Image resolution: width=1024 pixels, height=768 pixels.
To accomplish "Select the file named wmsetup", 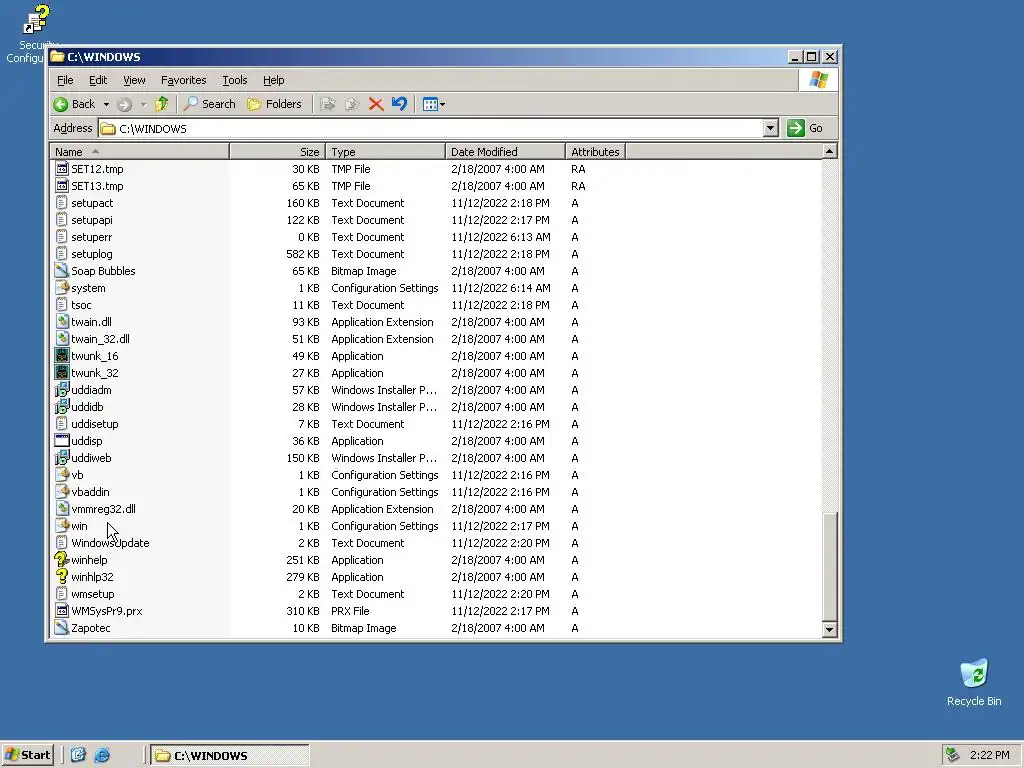I will click(x=93, y=594).
